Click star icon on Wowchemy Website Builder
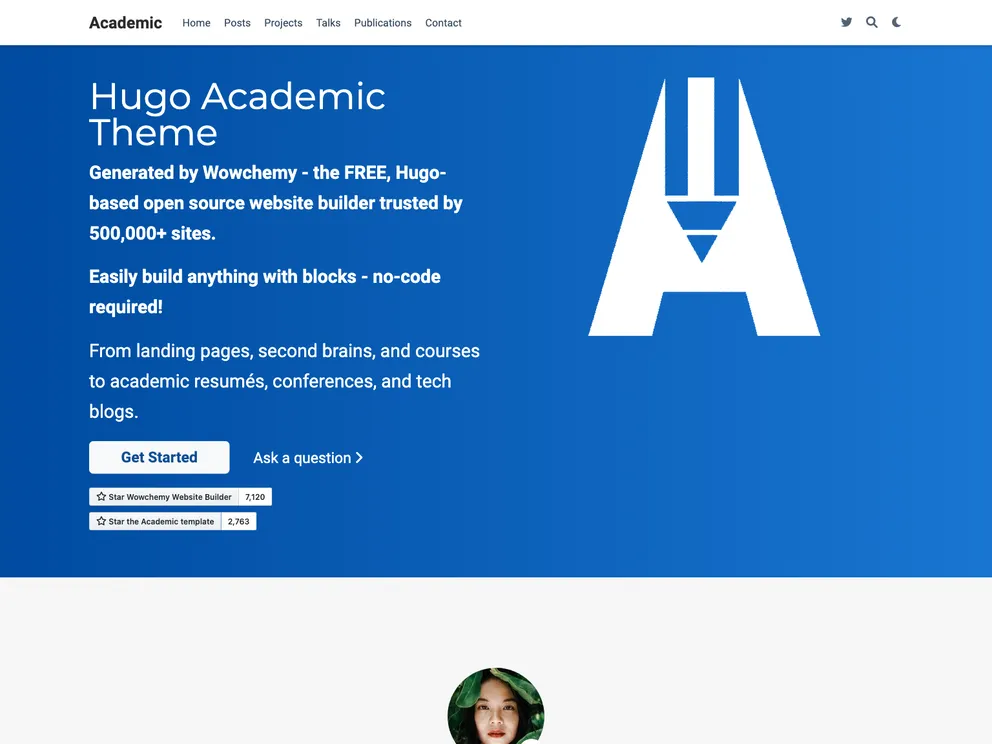The width and height of the screenshot is (992, 744). (101, 497)
